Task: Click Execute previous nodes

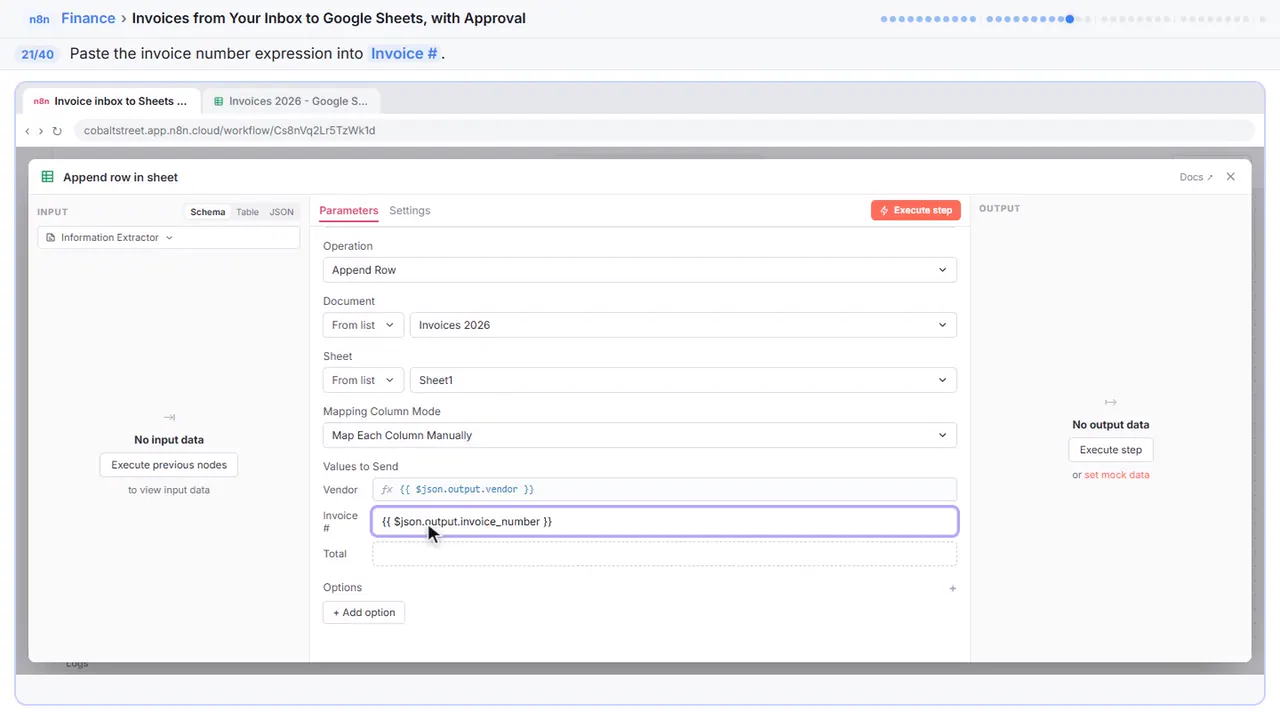Action: click(x=169, y=465)
